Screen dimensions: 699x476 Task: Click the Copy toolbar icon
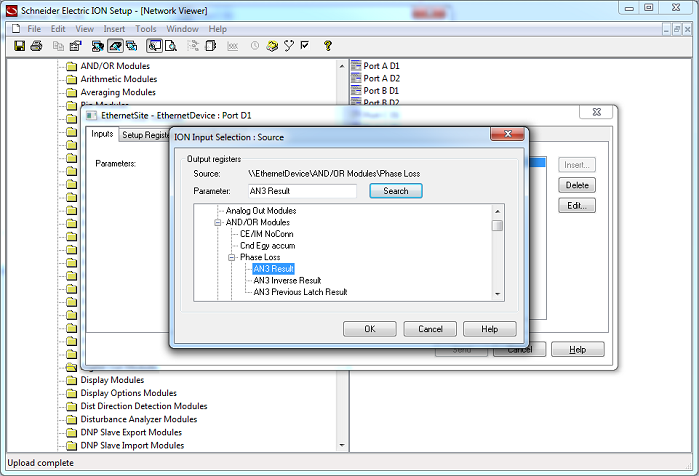(58, 45)
